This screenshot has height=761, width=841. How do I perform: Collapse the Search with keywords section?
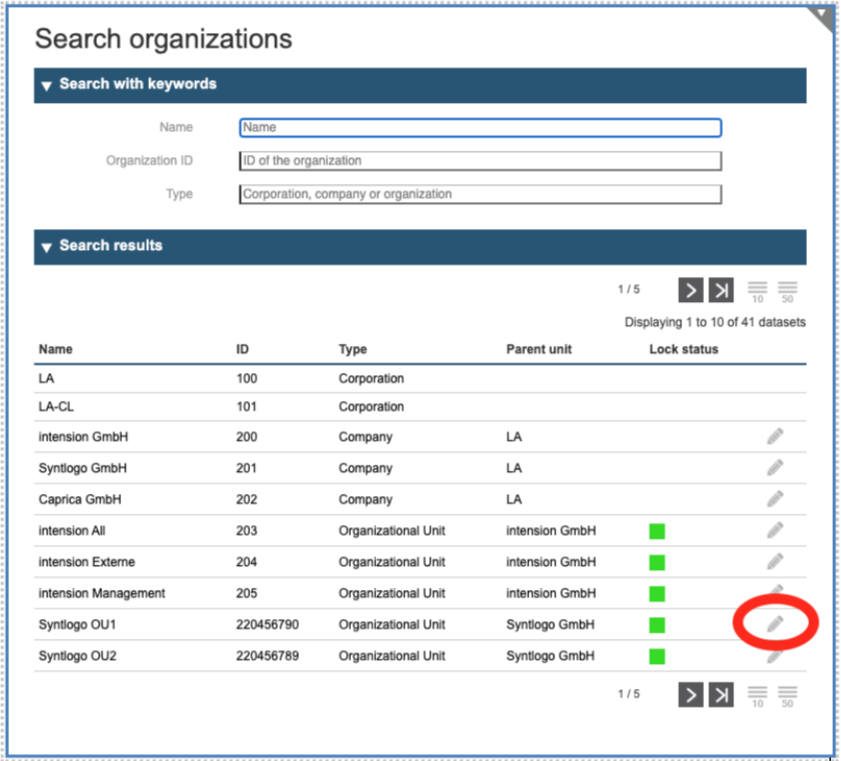pos(46,85)
